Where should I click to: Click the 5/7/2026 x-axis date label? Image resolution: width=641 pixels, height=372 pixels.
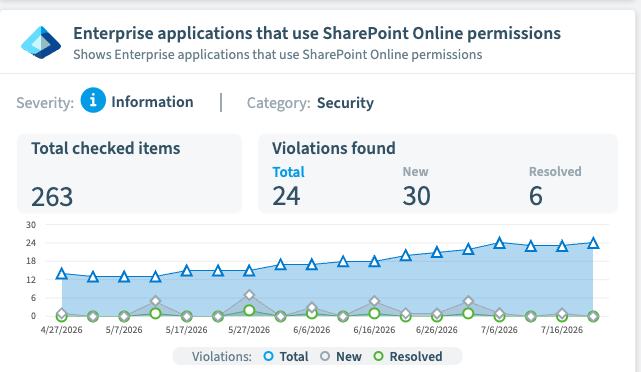(124, 330)
